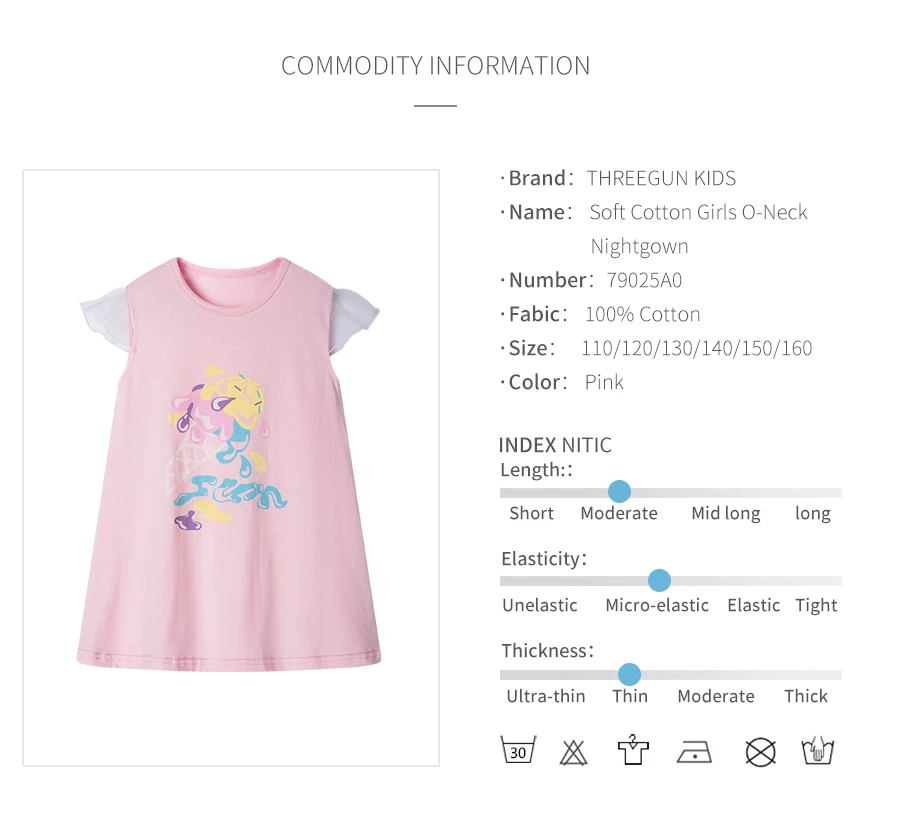
Task: Click the COMMODITY INFORMATION heading
Action: click(x=435, y=66)
